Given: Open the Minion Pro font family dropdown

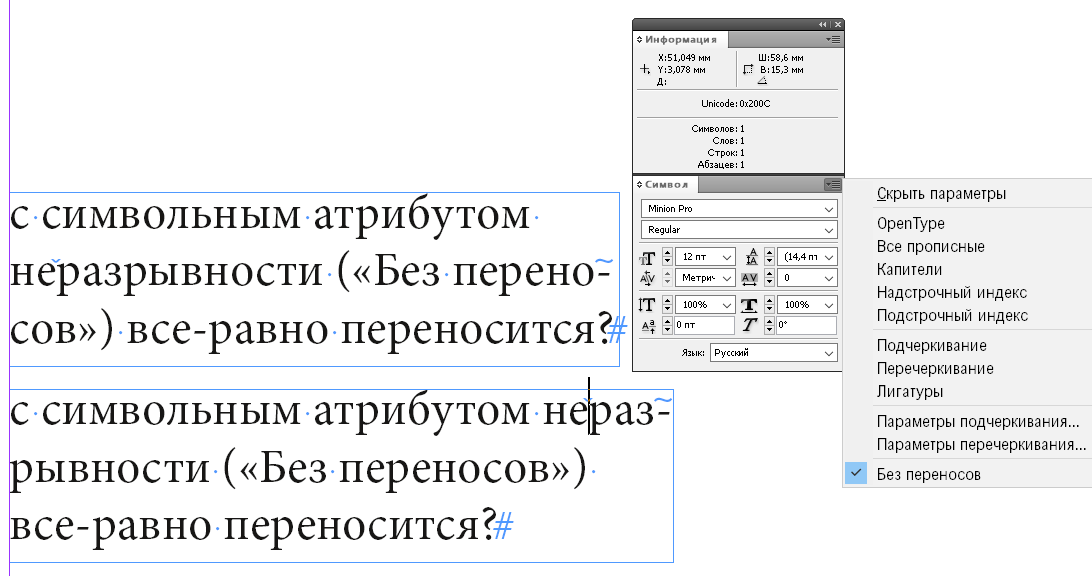Looking at the screenshot, I should pos(739,209).
